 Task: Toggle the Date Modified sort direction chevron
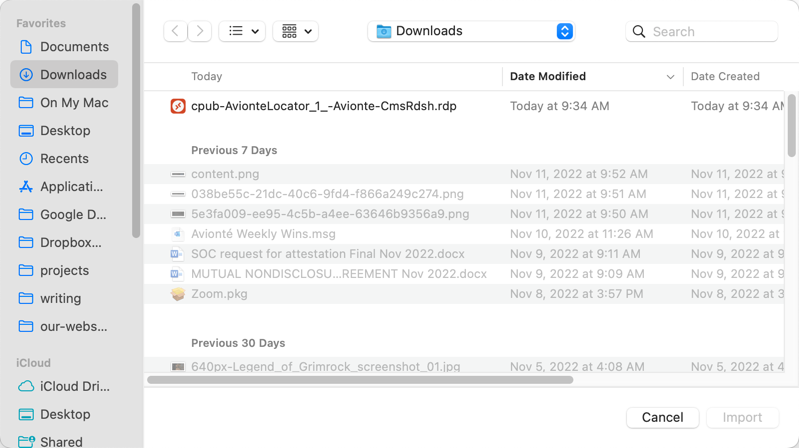[x=670, y=77]
